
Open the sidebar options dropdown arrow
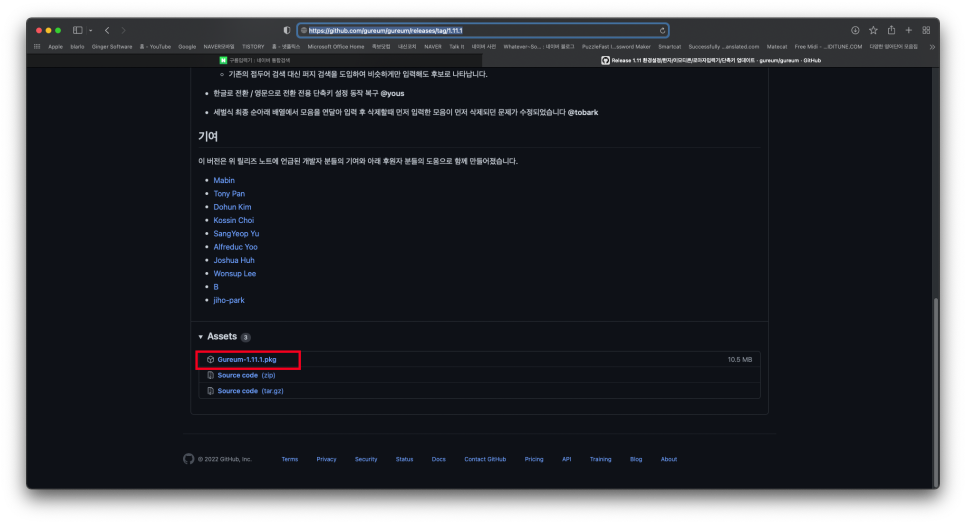[91, 30]
